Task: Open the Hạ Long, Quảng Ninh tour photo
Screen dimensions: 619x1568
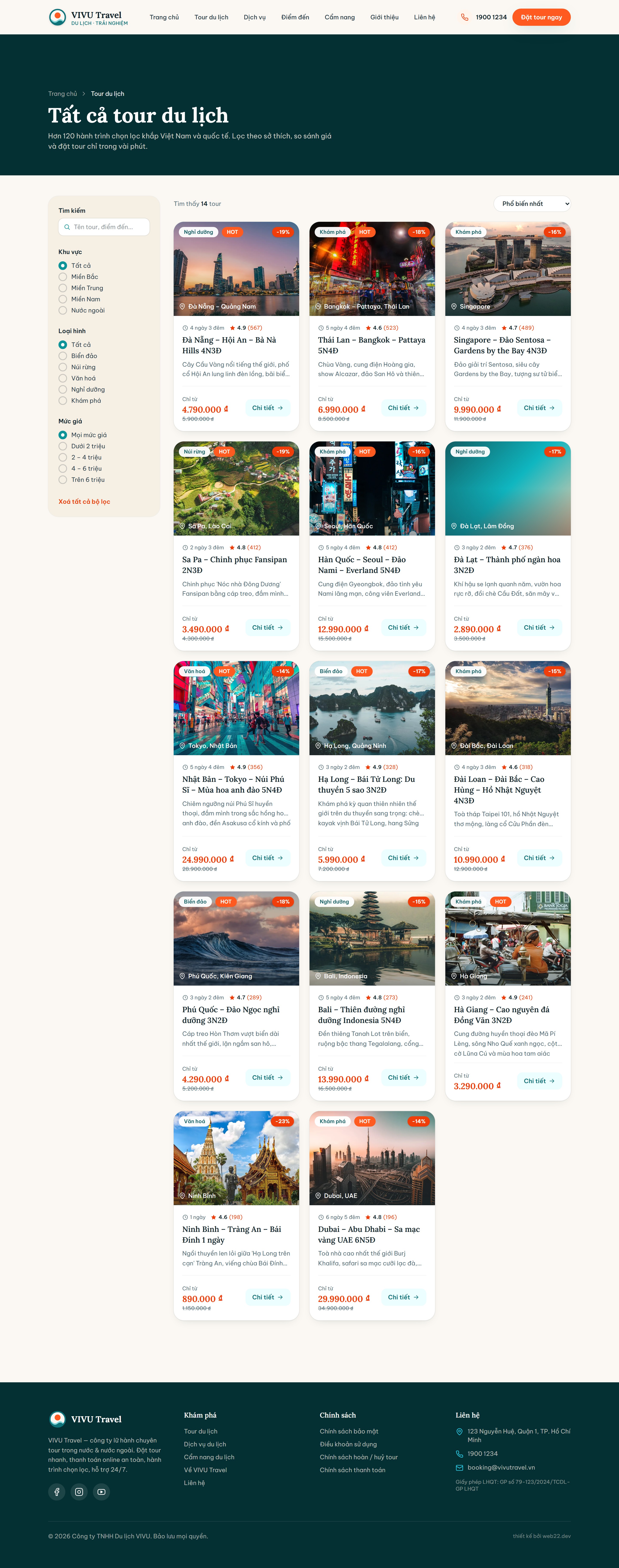Action: (372, 708)
